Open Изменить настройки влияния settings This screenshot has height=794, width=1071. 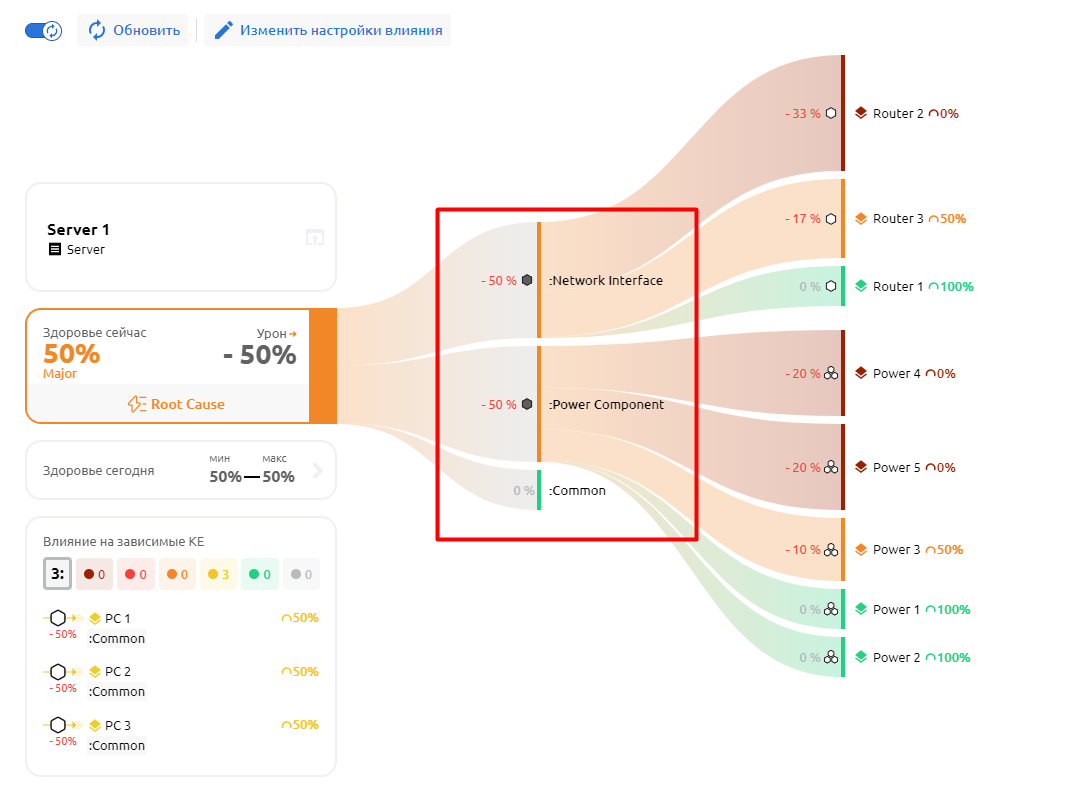pos(328,30)
